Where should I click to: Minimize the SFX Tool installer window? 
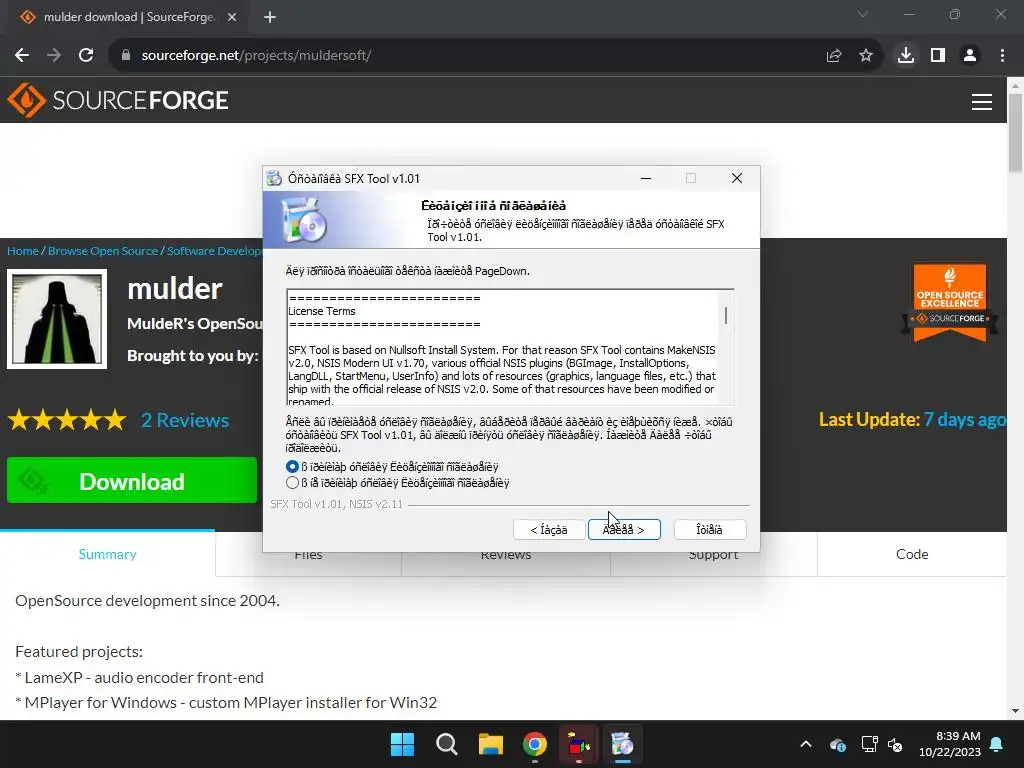[x=646, y=178]
